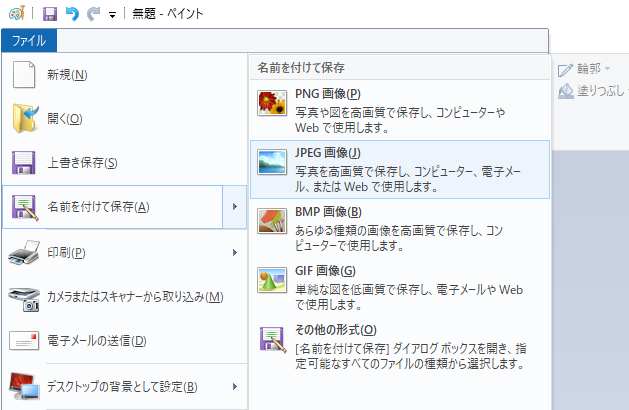Click the printer icon for 印刷(P)

[24, 251]
